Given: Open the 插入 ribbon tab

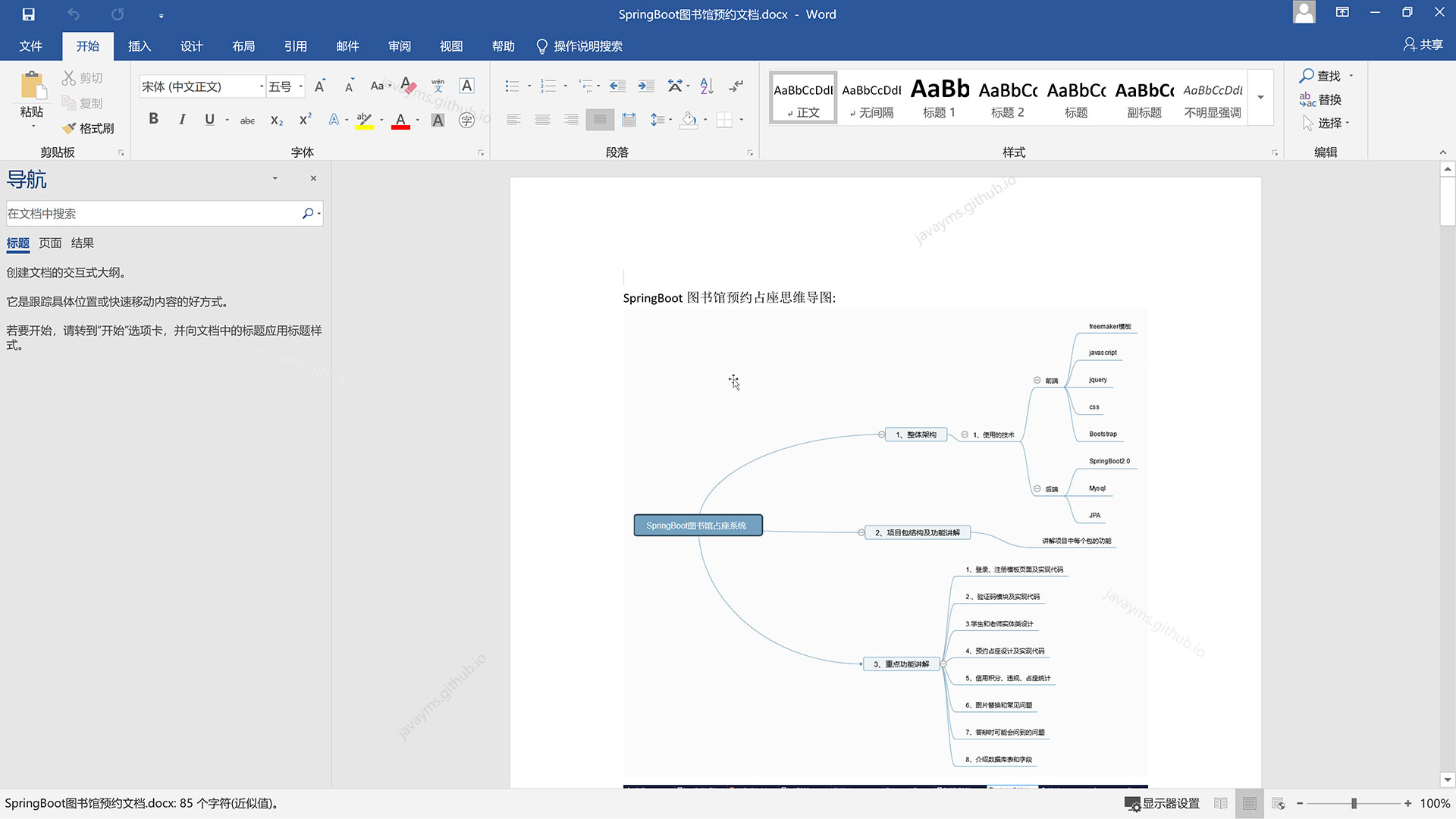Looking at the screenshot, I should 139,46.
